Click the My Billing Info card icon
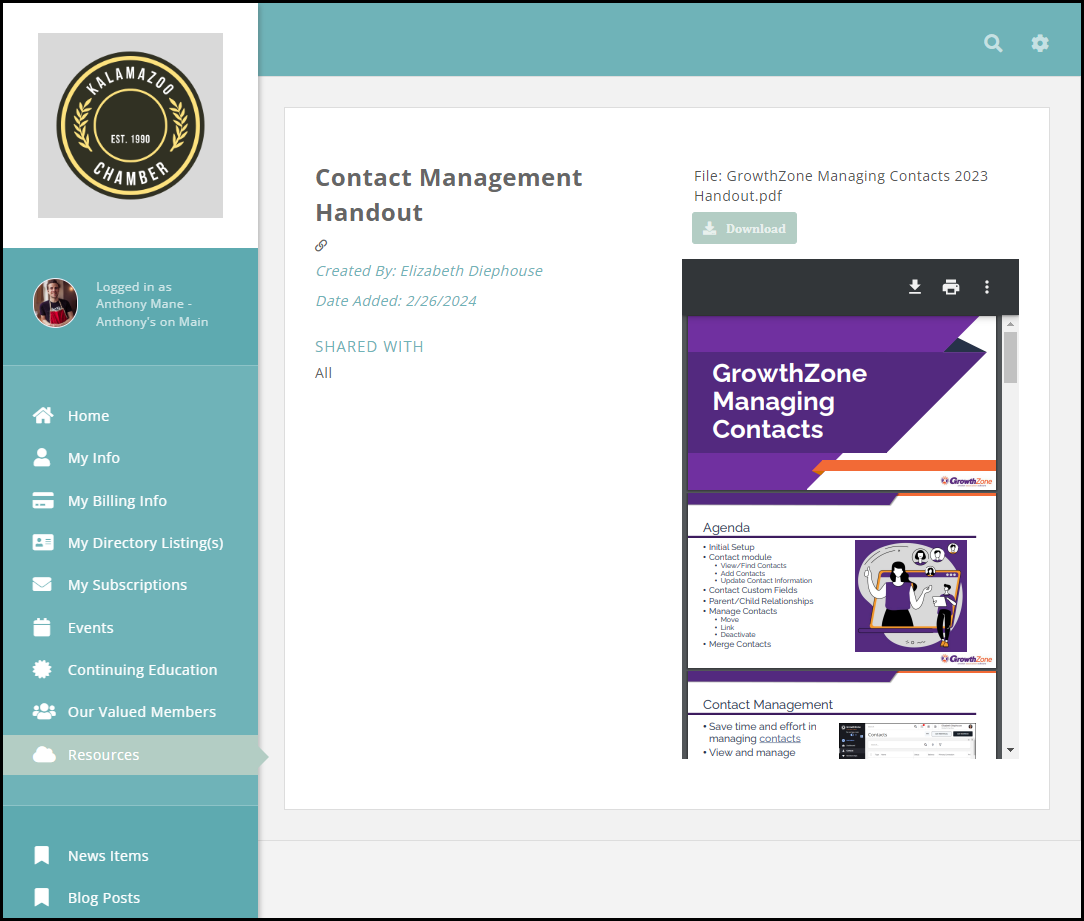1084x921 pixels. 43,500
